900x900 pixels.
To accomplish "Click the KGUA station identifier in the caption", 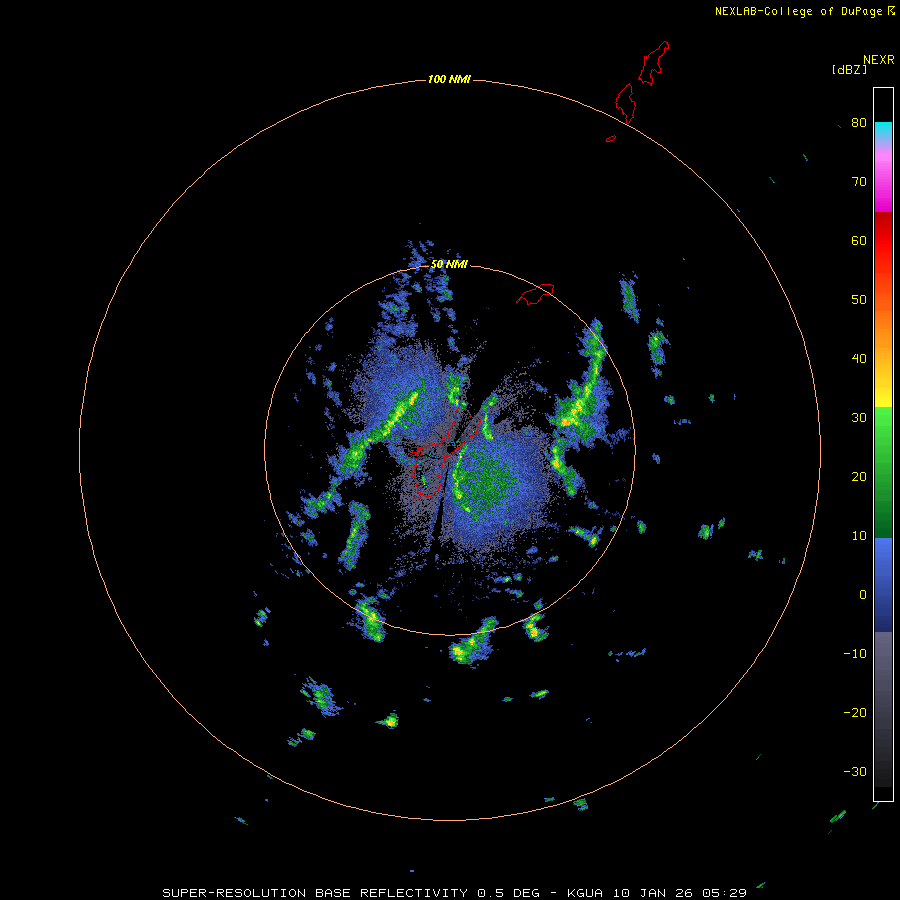I will pyautogui.click(x=586, y=893).
